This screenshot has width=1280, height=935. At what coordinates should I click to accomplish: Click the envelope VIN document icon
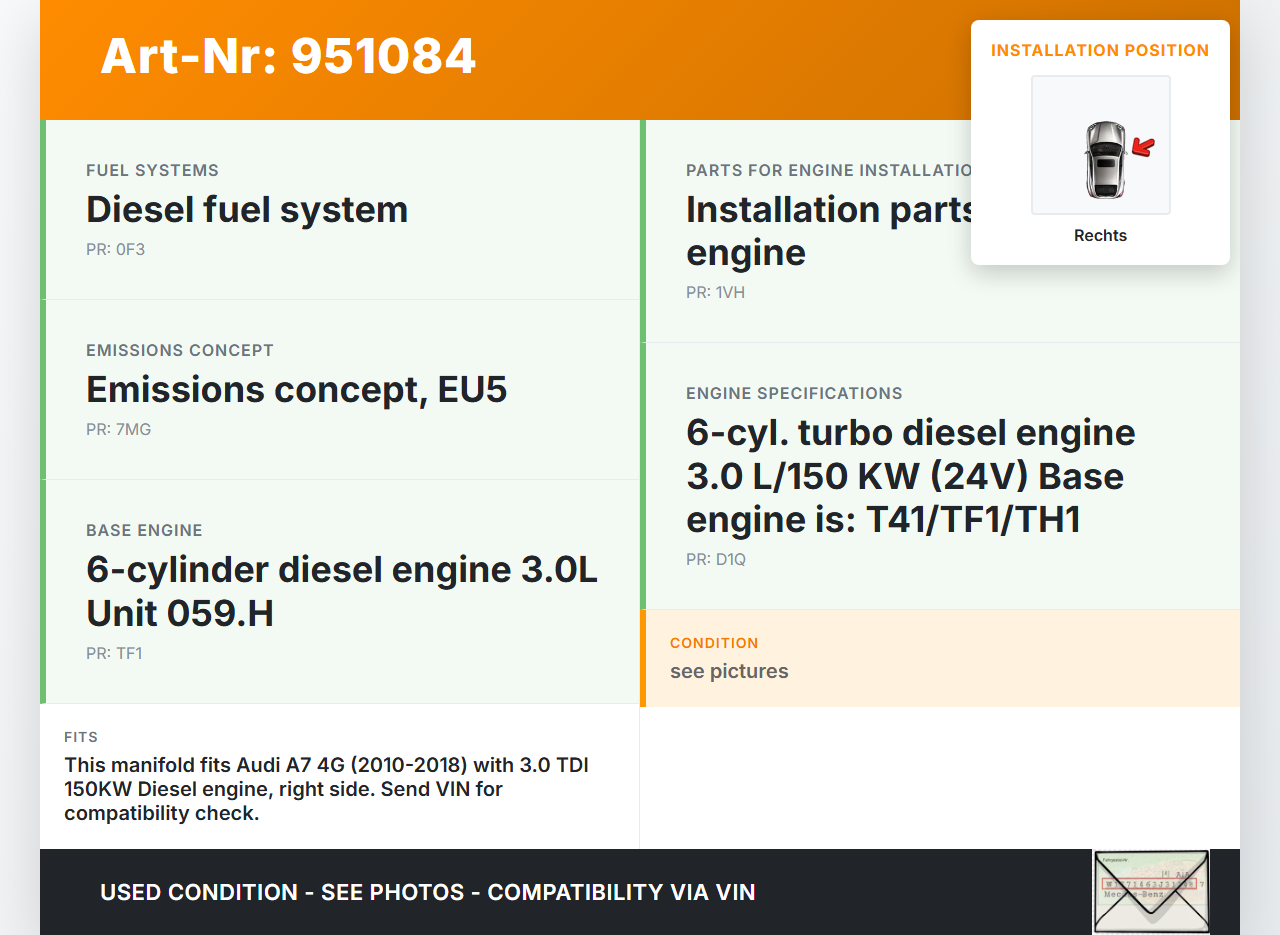[1151, 891]
